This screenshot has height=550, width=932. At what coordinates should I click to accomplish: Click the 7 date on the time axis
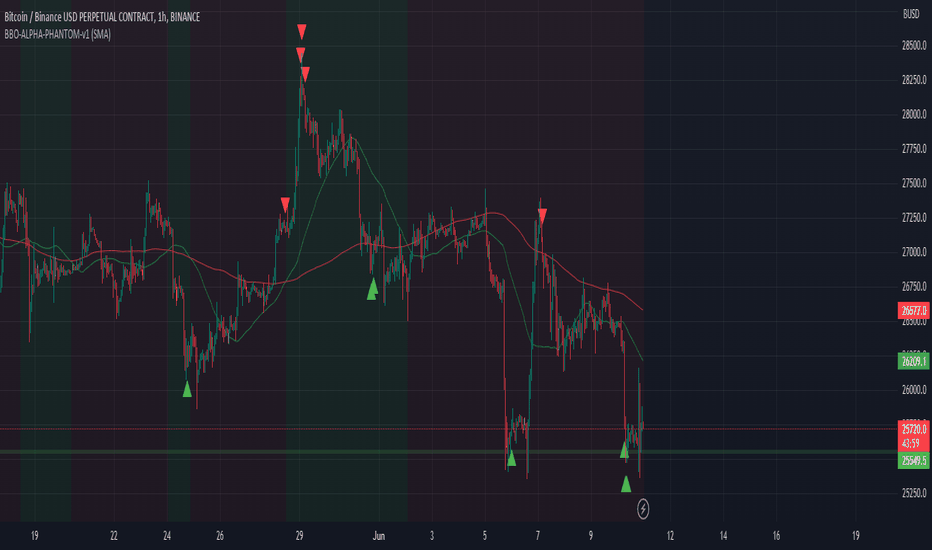pos(538,536)
